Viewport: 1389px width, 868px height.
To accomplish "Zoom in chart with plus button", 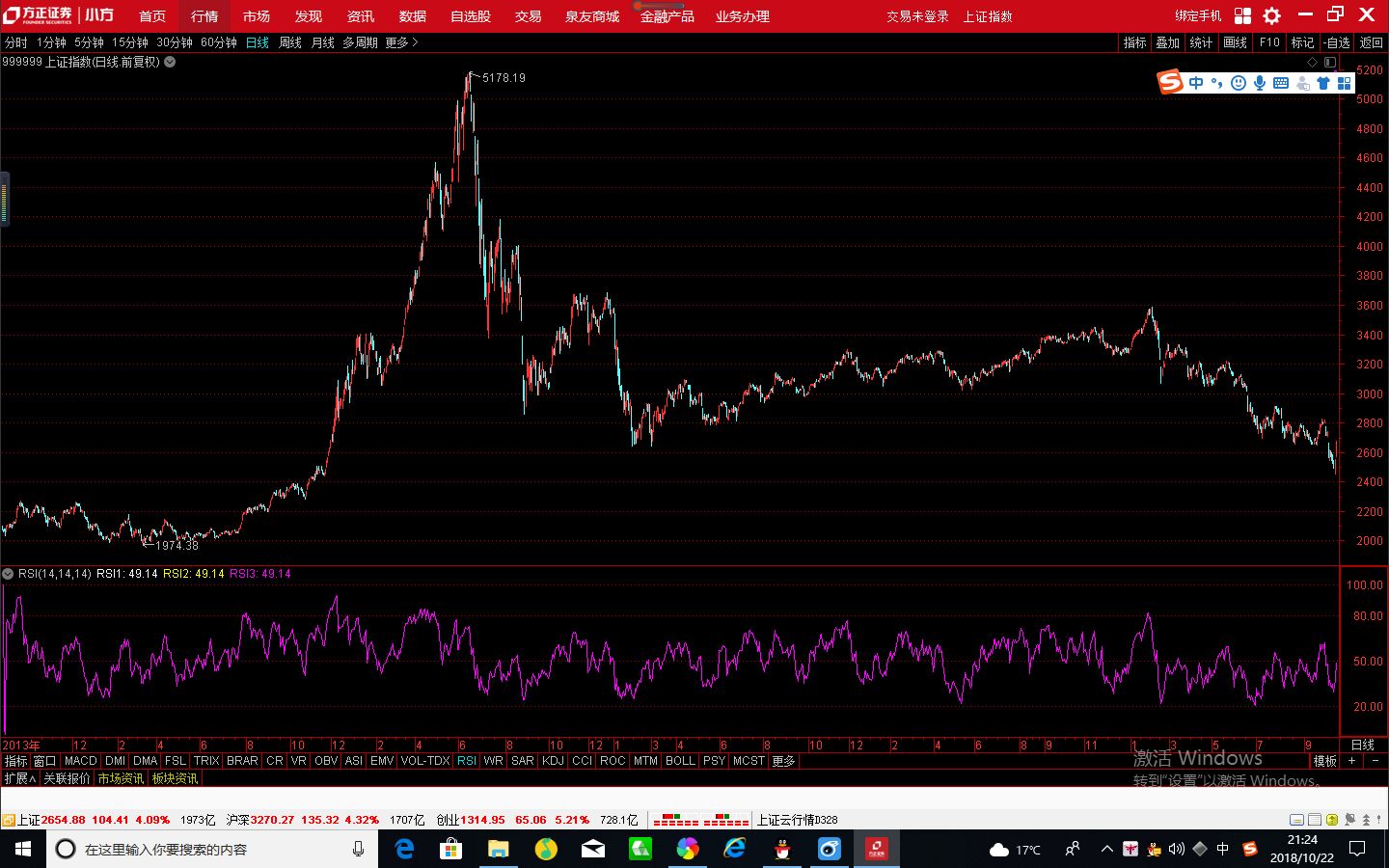I will pyautogui.click(x=1352, y=761).
